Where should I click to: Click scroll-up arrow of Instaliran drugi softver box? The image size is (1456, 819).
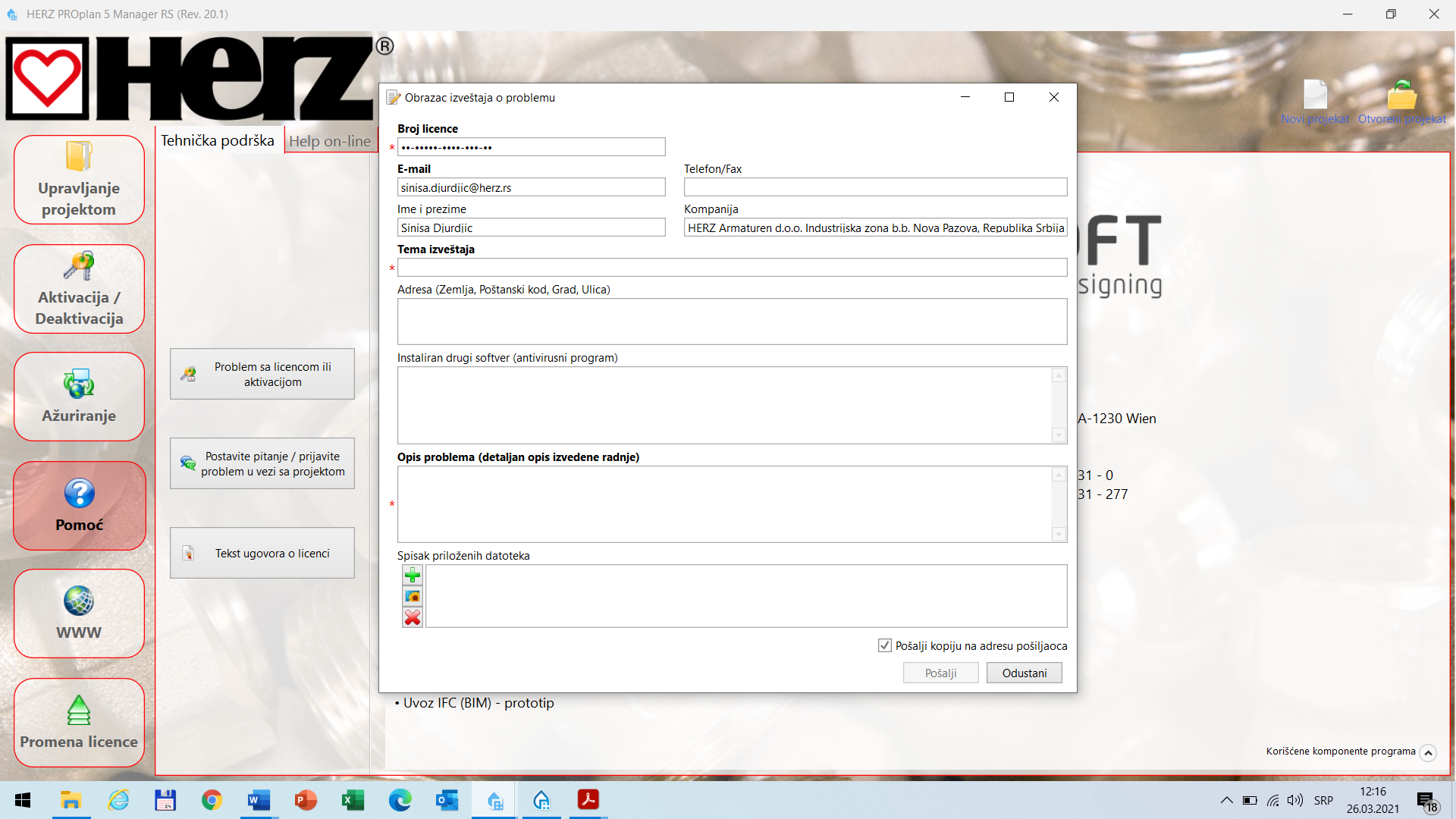click(1059, 375)
